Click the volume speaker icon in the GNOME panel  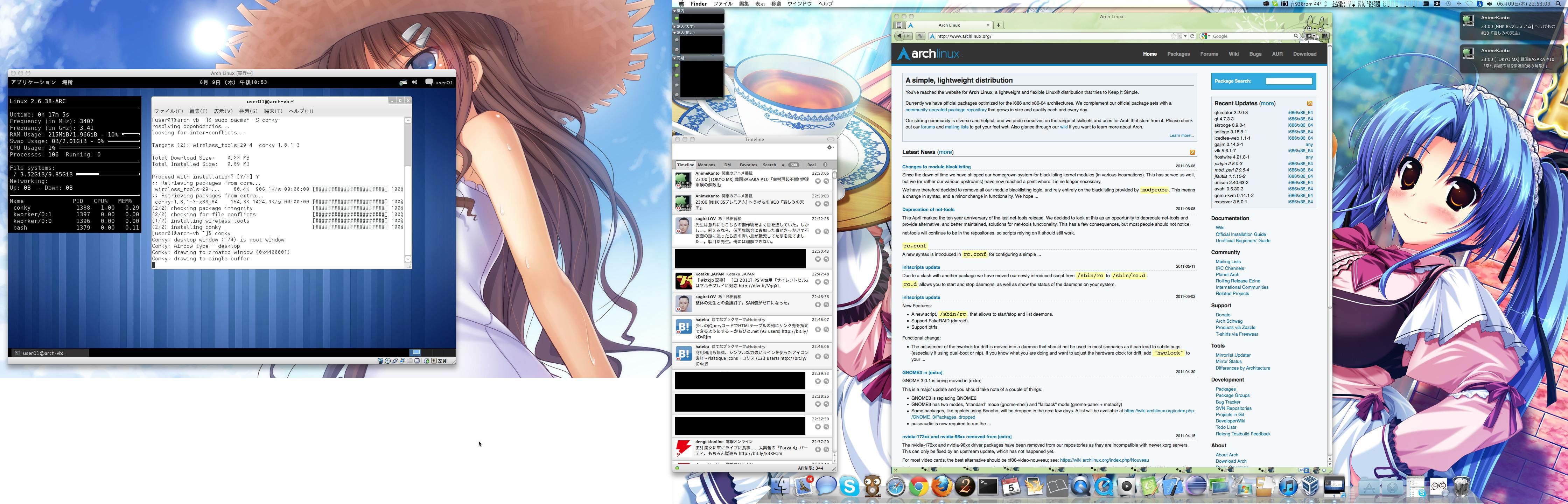[x=414, y=82]
